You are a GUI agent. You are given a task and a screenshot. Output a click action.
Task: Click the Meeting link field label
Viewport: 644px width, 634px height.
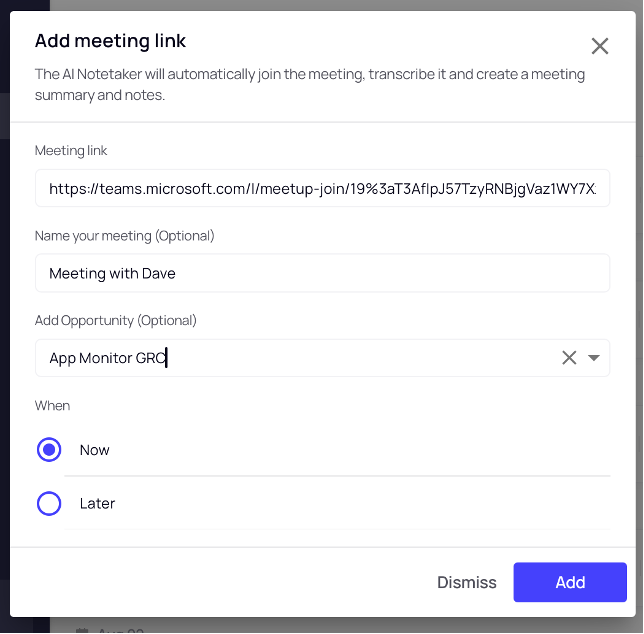71,151
